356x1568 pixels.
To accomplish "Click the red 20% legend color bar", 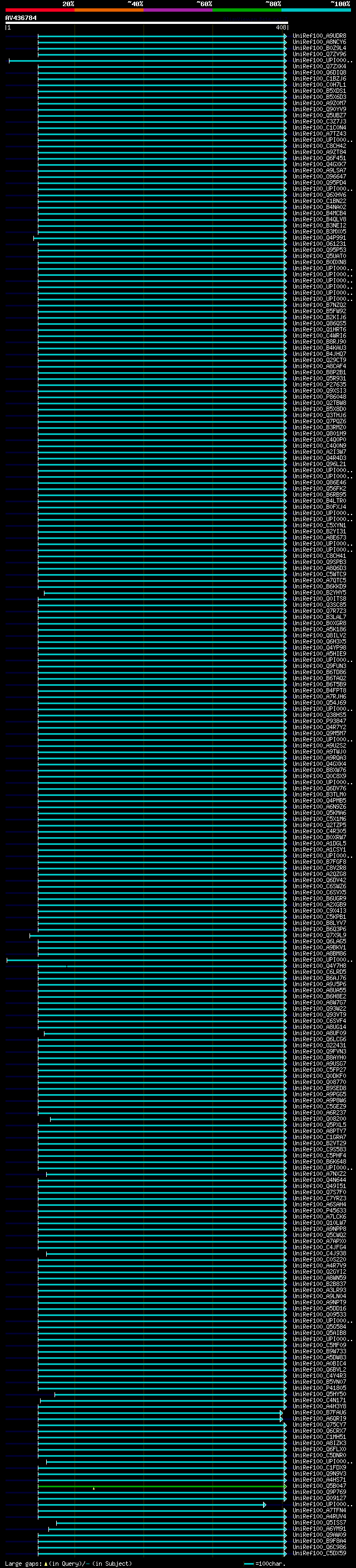I will 39,10.
